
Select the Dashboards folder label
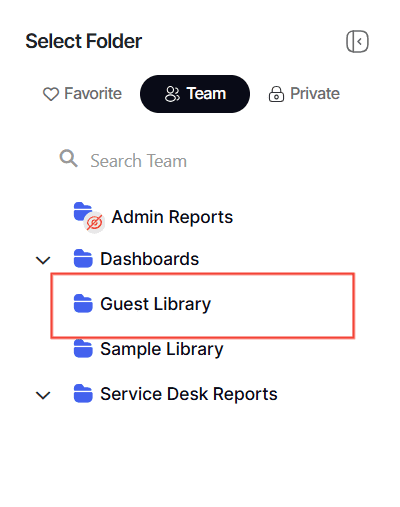[x=150, y=259]
